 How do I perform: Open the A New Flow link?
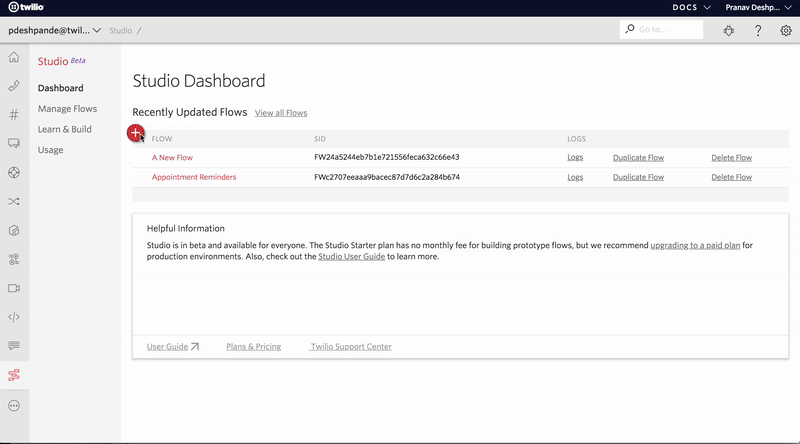tap(172, 157)
